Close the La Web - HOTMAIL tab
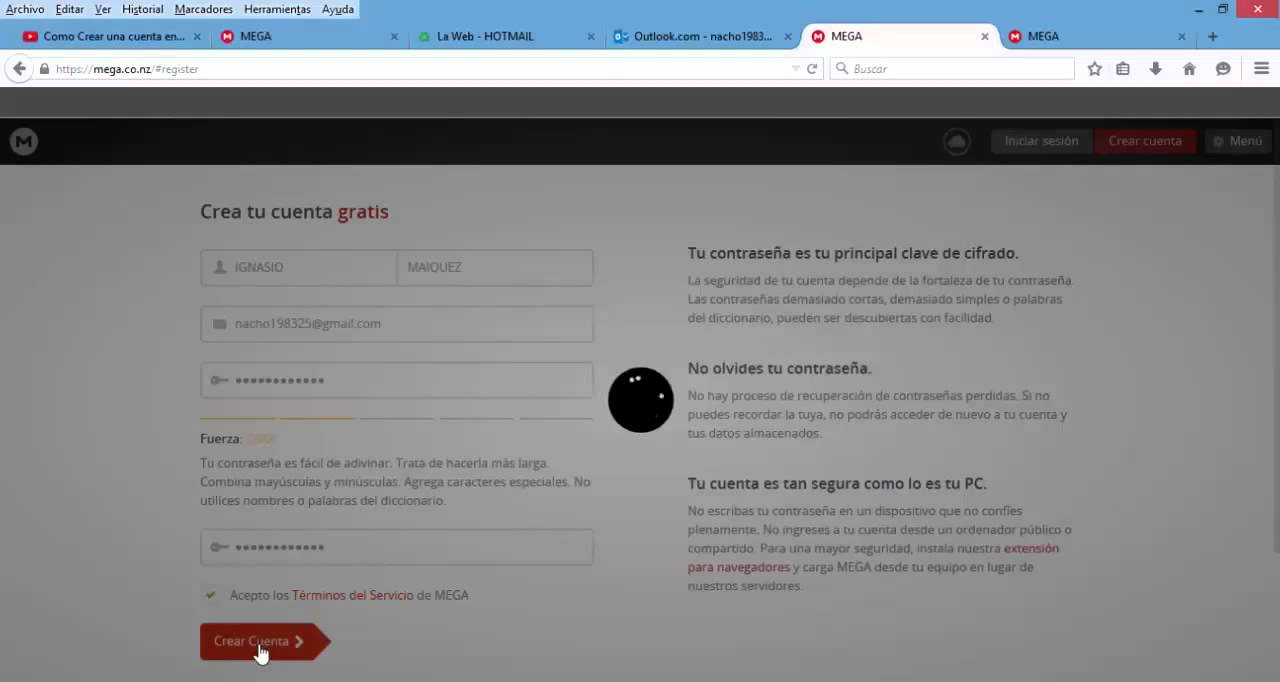1280x682 pixels. 591,36
